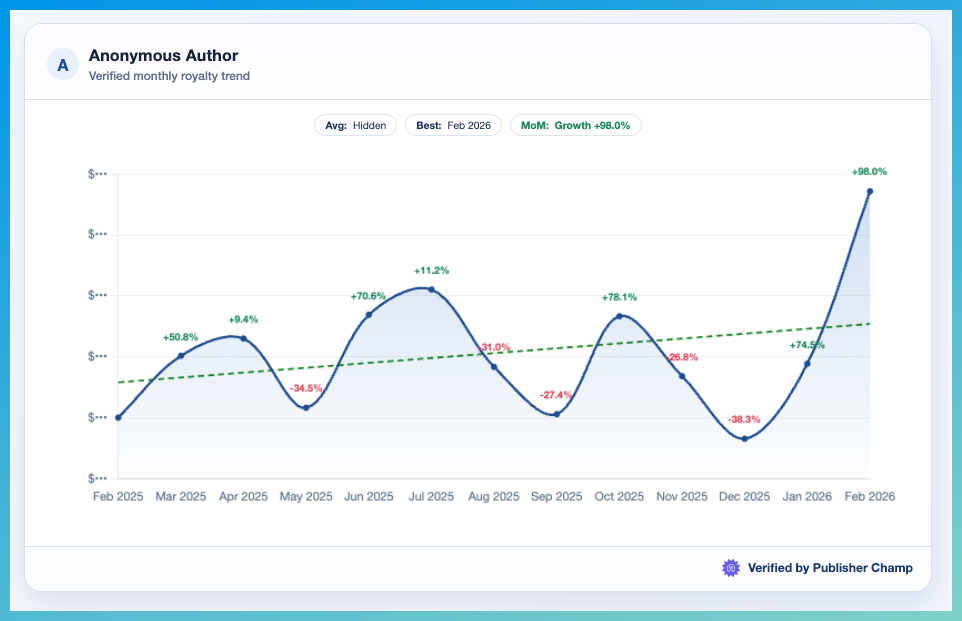The image size is (962, 621).
Task: Select the Feb 2026 axis label
Action: 869,496
